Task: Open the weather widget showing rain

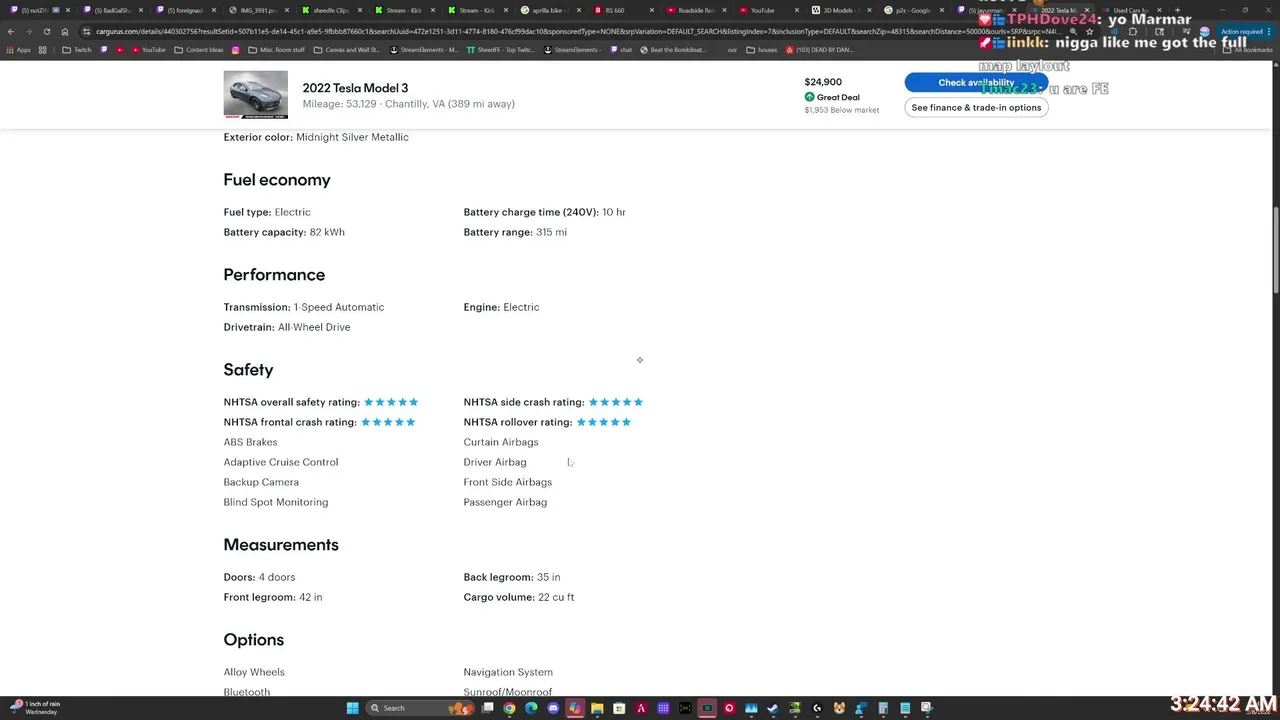Action: click(x=35, y=708)
